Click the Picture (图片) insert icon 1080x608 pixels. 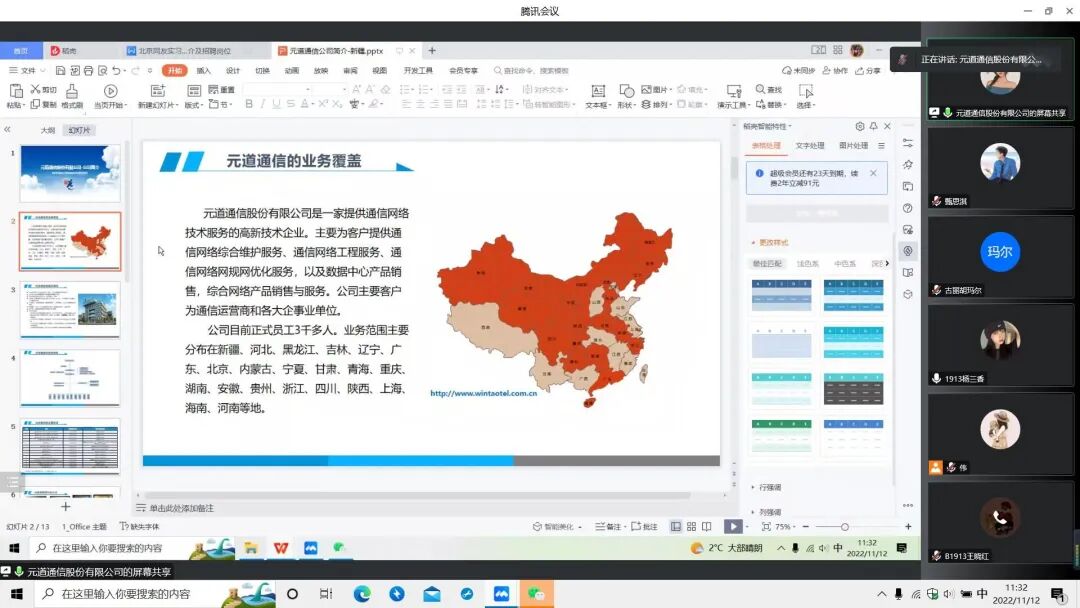tap(646, 90)
